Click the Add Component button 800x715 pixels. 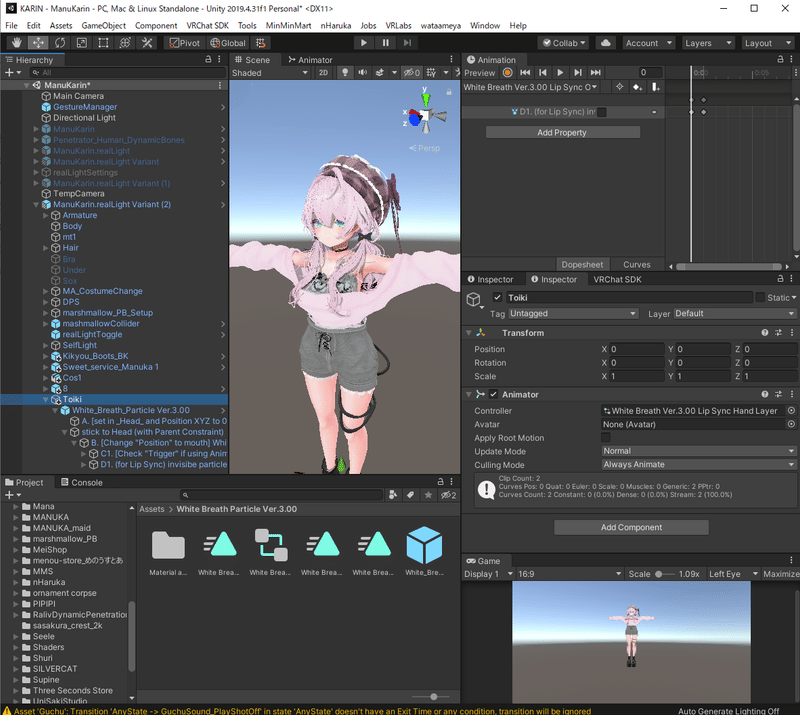[631, 527]
